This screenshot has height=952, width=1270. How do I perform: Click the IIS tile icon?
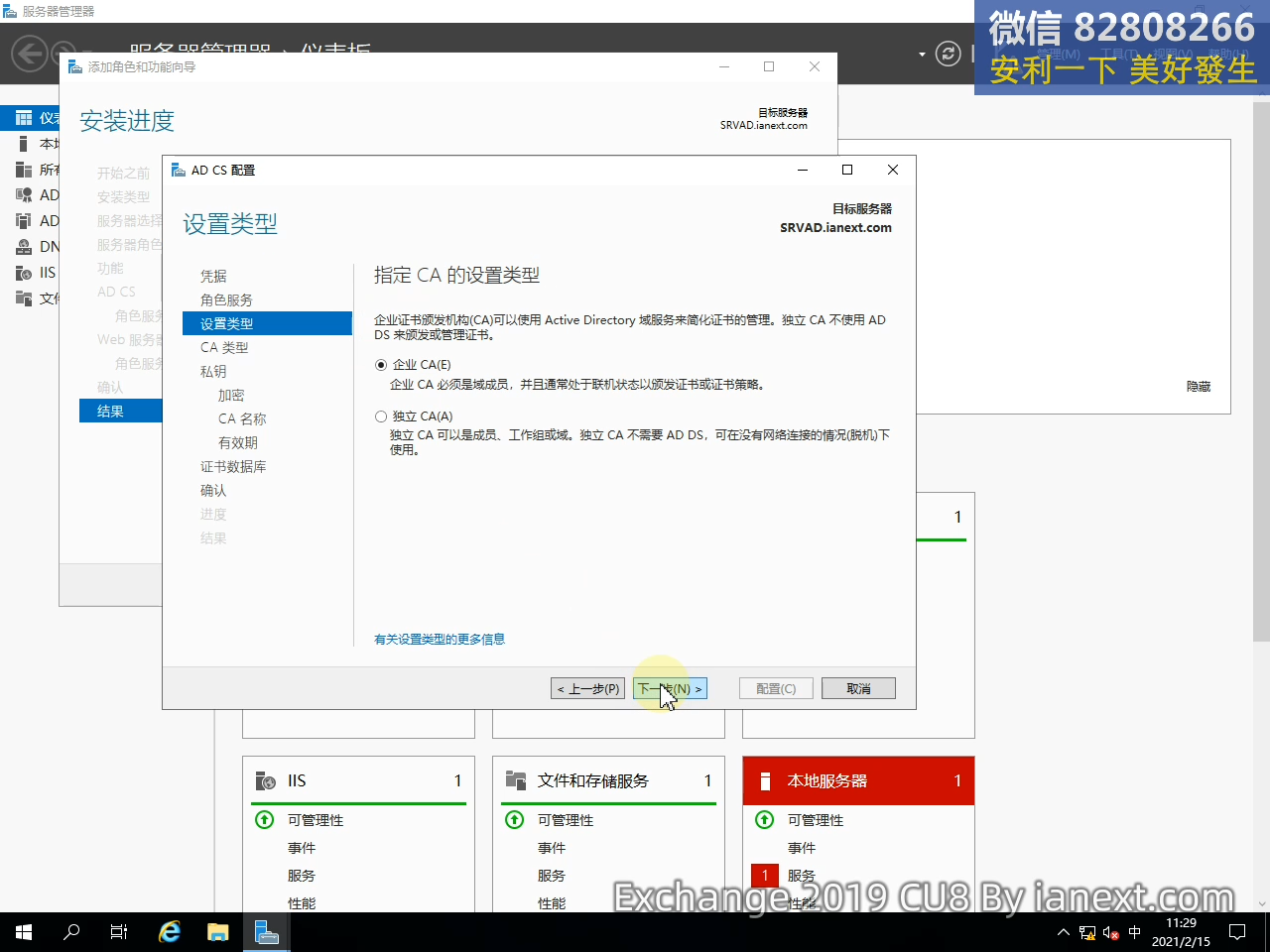click(x=265, y=781)
